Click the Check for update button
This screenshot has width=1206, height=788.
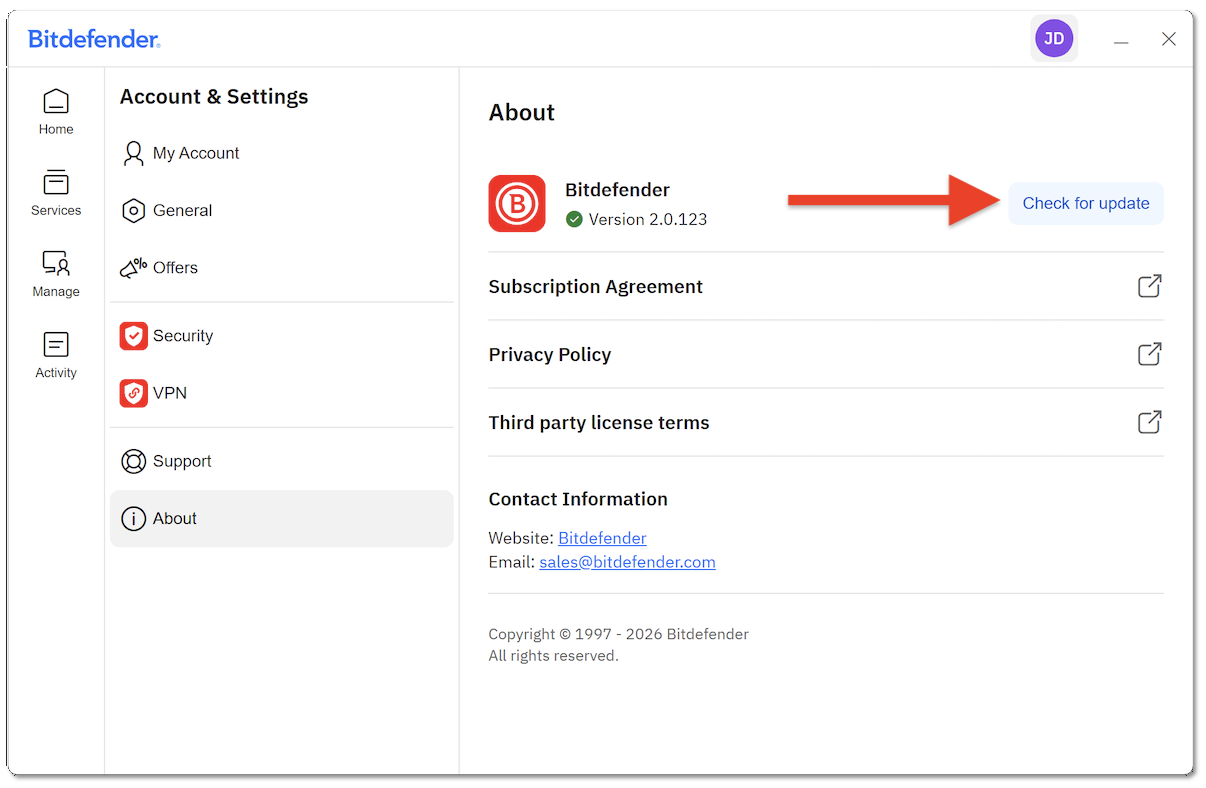click(1086, 203)
